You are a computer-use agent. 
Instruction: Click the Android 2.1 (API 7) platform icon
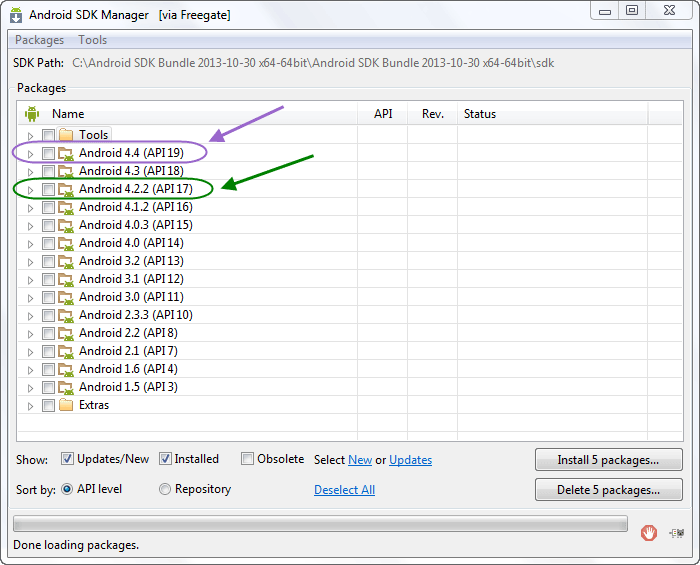click(66, 352)
